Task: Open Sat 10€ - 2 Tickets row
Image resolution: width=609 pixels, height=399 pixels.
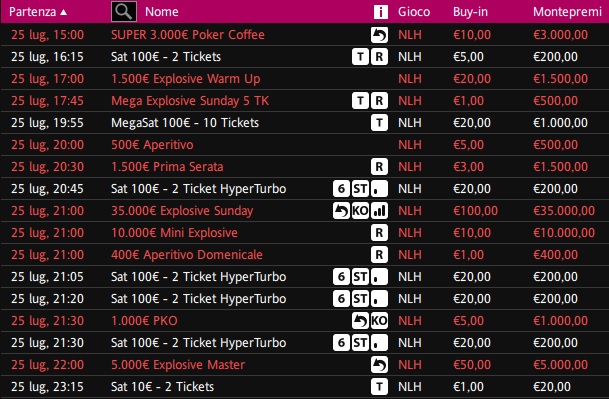Action: (304, 387)
